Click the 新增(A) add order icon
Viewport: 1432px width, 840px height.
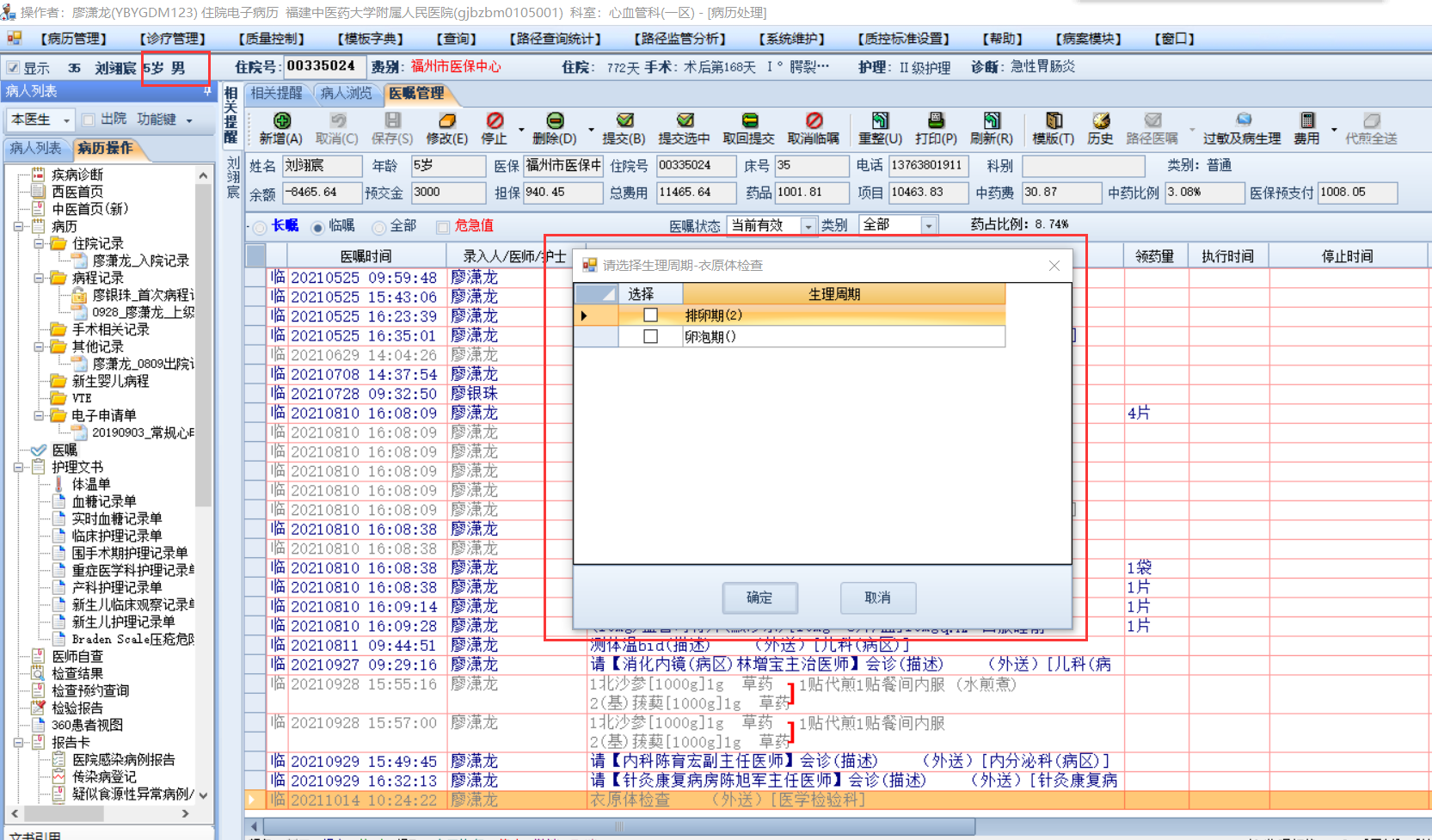coord(281,120)
